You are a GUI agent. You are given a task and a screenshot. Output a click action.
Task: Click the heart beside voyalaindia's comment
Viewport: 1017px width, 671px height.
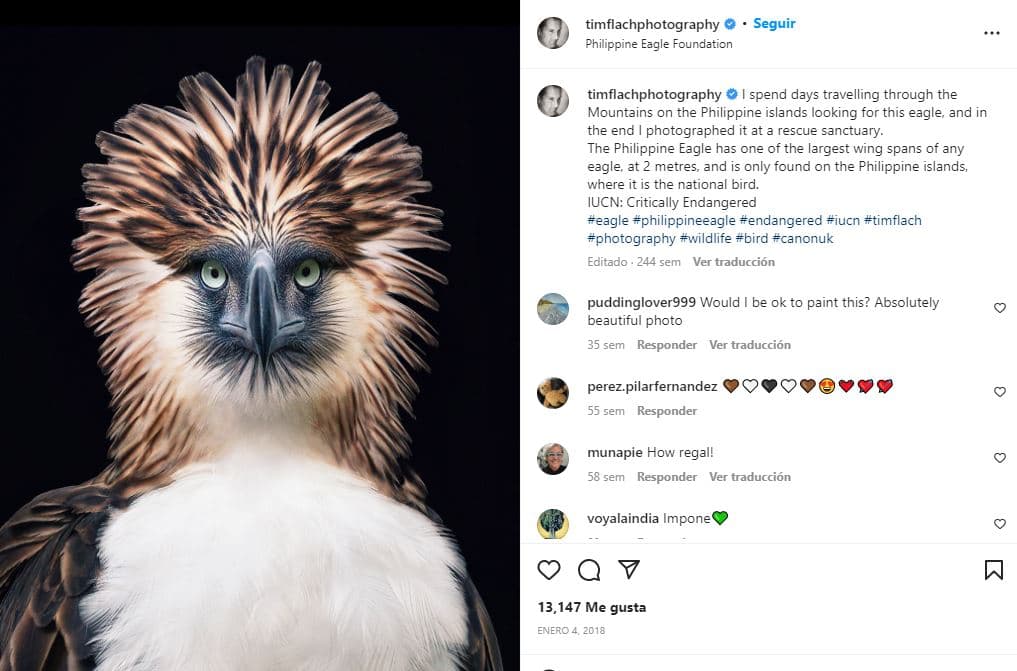click(x=999, y=524)
